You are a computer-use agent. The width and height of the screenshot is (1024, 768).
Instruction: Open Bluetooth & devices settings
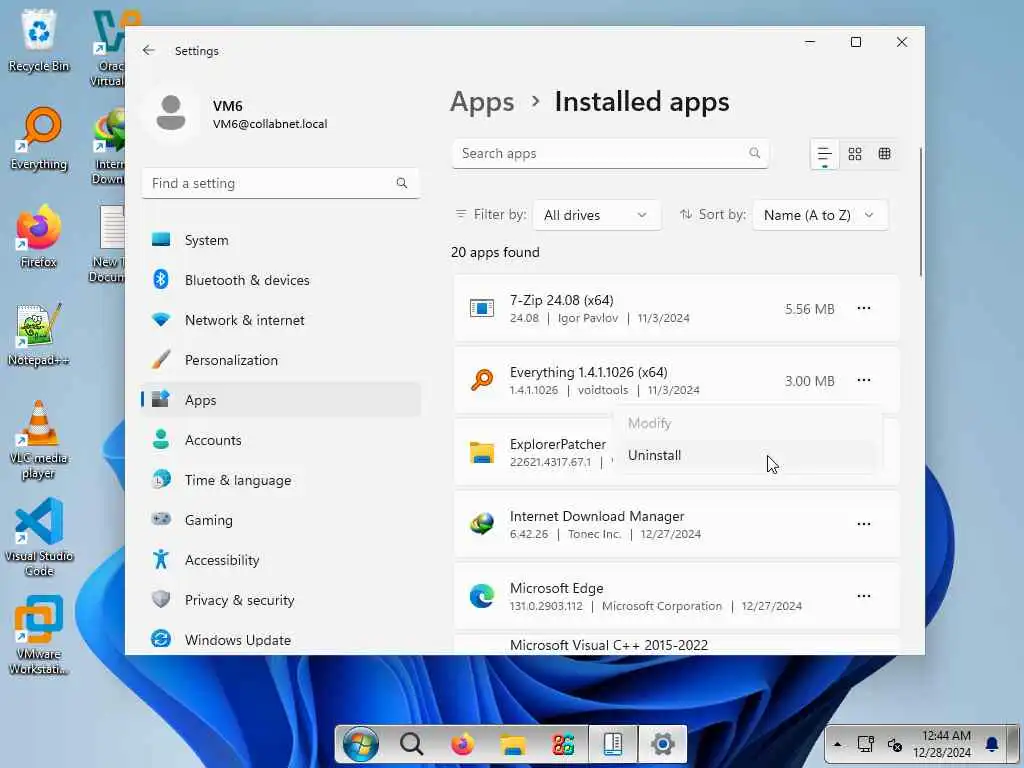tap(281, 280)
